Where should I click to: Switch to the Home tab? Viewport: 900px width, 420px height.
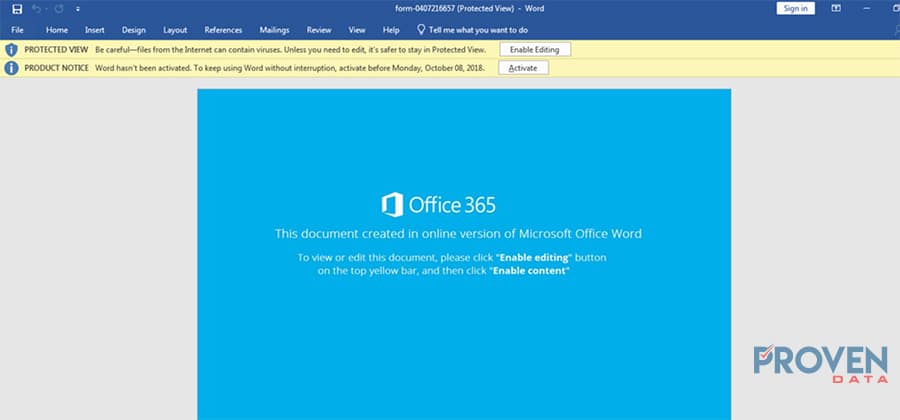[x=57, y=30]
